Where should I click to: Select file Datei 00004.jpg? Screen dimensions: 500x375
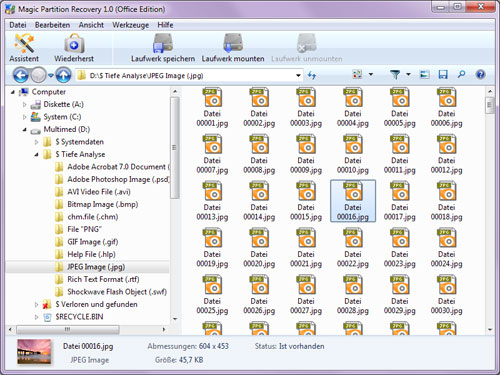pos(353,108)
